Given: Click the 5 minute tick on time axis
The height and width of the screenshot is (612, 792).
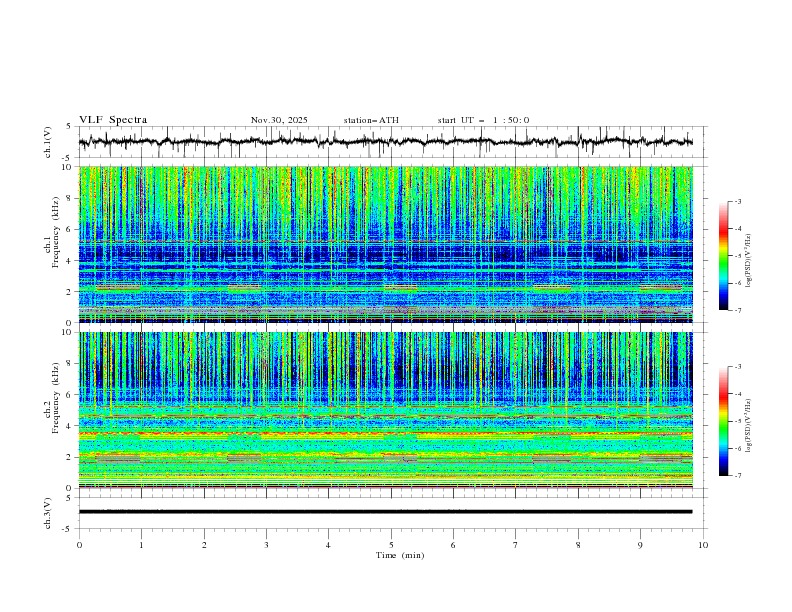Looking at the screenshot, I should pyautogui.click(x=391, y=544).
